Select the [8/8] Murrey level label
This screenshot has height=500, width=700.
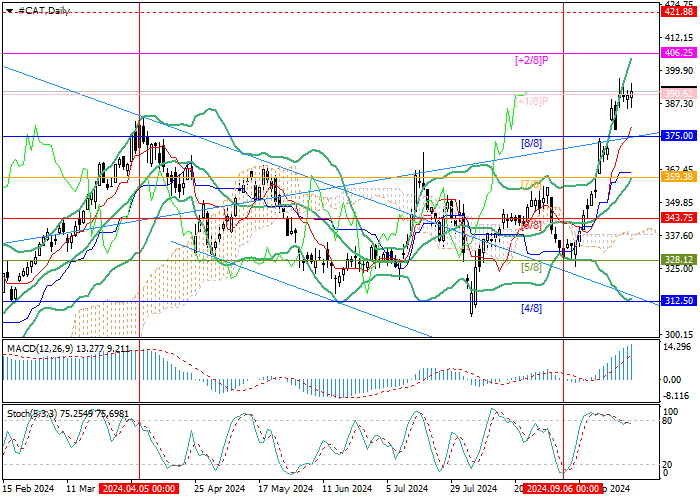(531, 143)
